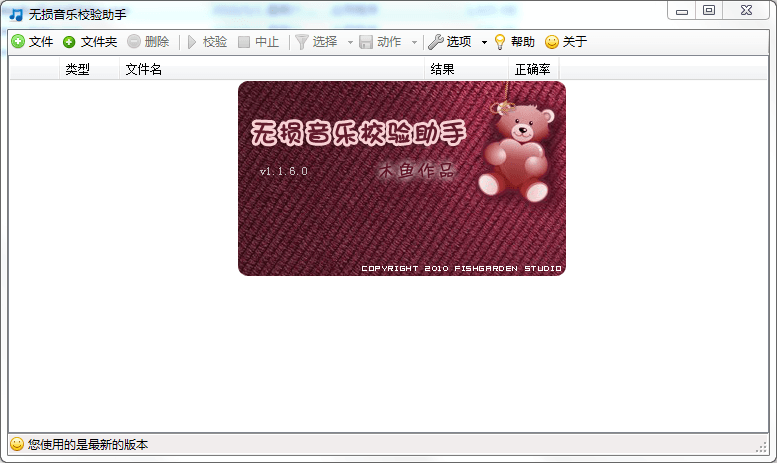Image resolution: width=777 pixels, height=463 pixels.
Task: Expand the 选项 dropdown arrow
Action: (x=484, y=43)
